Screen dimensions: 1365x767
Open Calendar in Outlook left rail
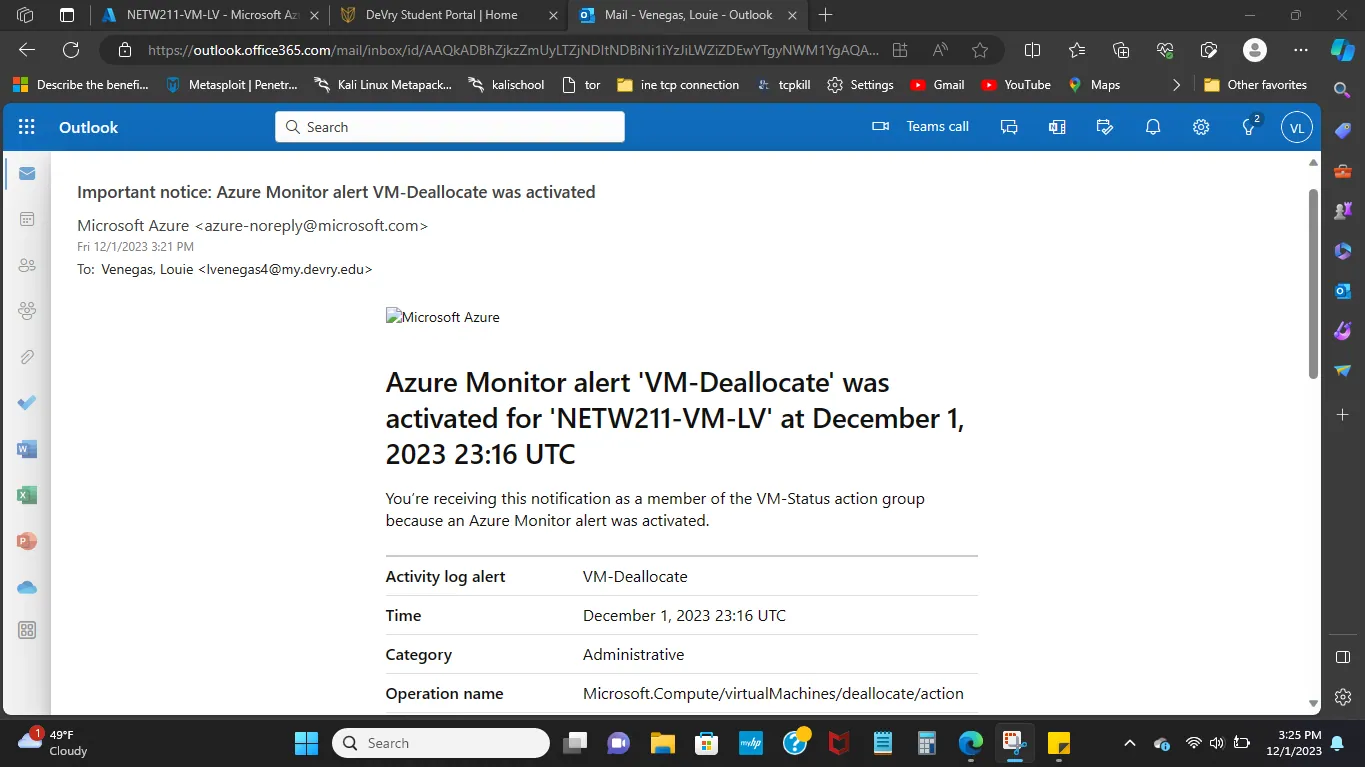tap(27, 219)
